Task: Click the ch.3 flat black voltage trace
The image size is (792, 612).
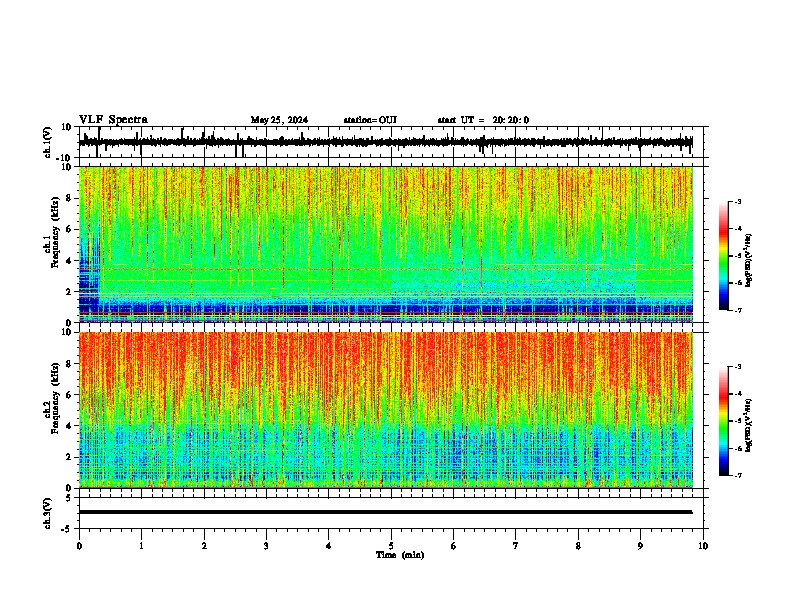Action: click(386, 512)
